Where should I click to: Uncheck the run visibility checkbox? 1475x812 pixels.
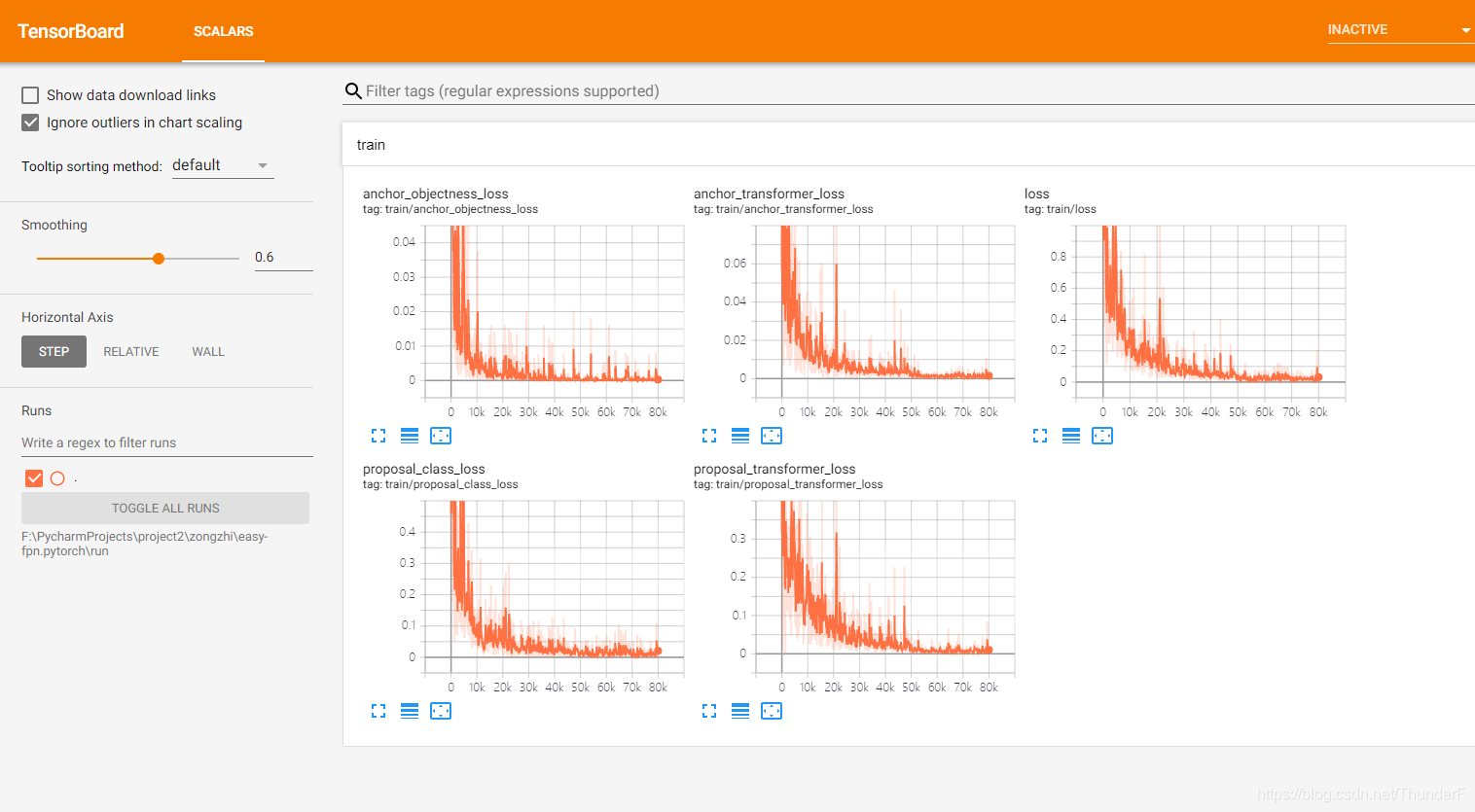(x=34, y=478)
